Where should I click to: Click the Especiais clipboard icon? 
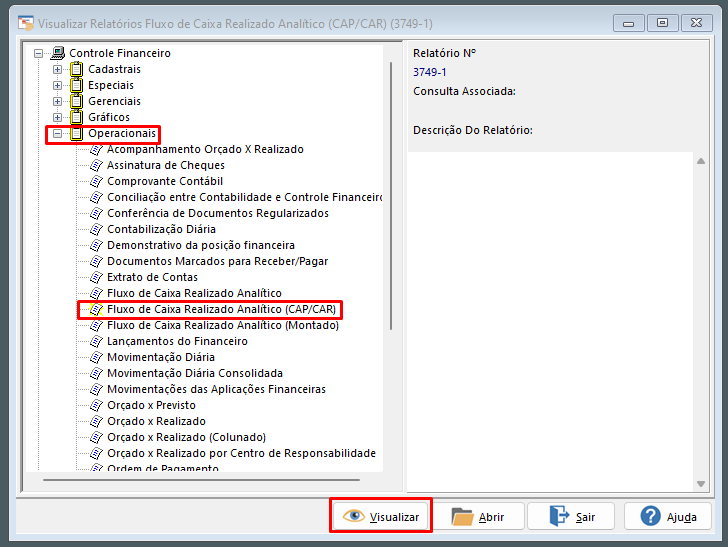[77, 85]
